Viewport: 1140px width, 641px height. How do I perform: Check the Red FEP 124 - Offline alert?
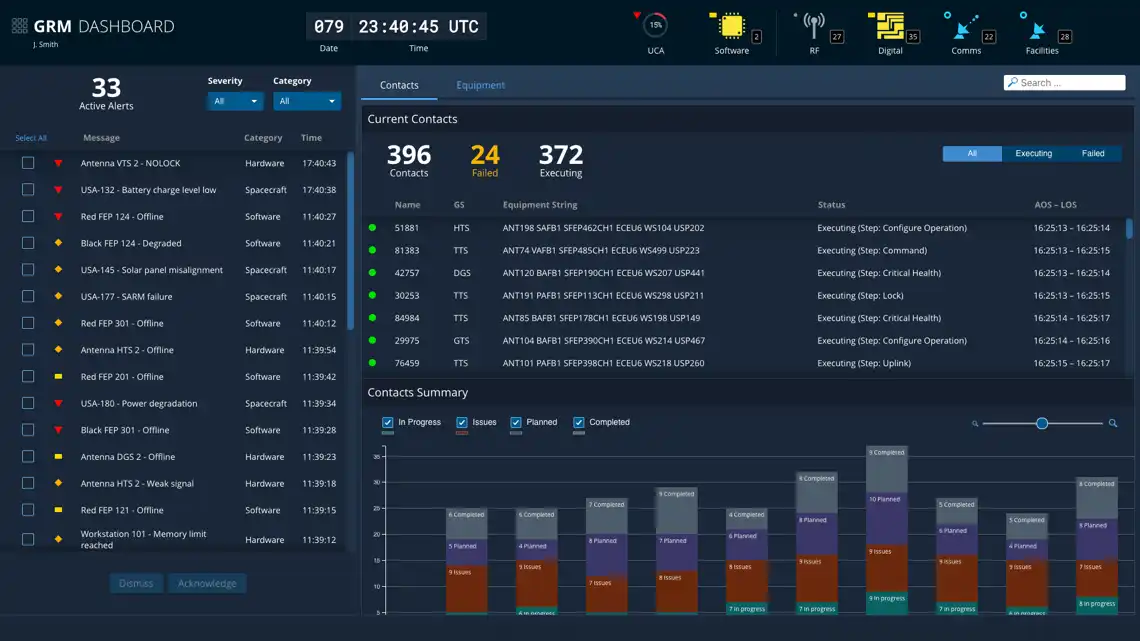click(28, 216)
